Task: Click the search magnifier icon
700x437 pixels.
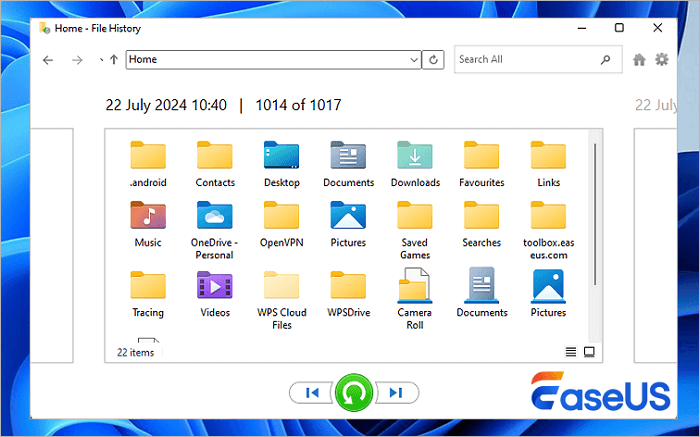Action: point(605,59)
